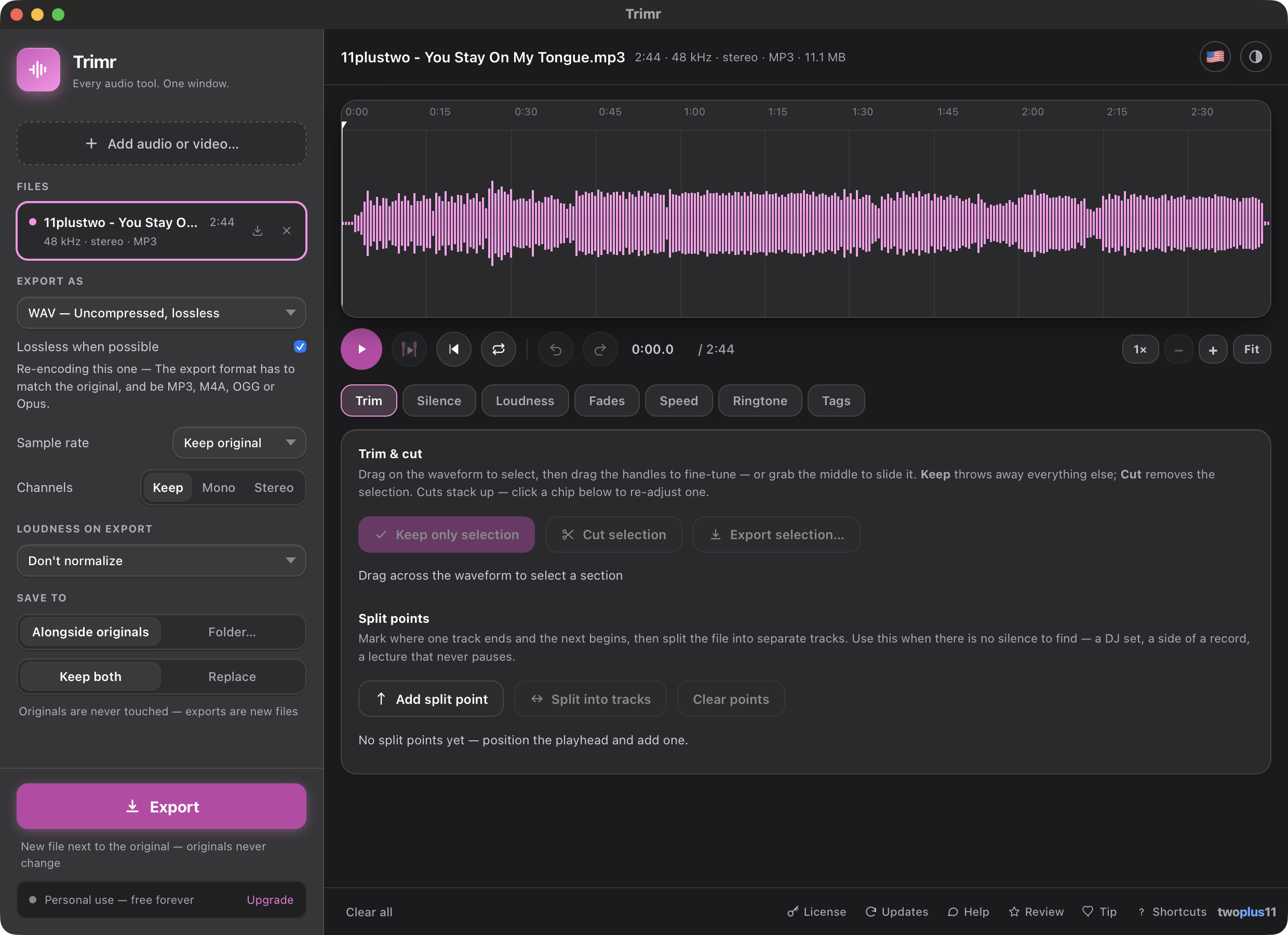Set Channels to Mono
1288x935 pixels.
point(219,487)
